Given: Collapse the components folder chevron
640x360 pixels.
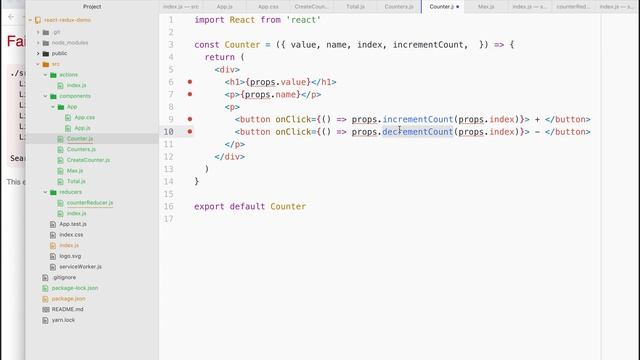Looking at the screenshot, I should (45, 96).
